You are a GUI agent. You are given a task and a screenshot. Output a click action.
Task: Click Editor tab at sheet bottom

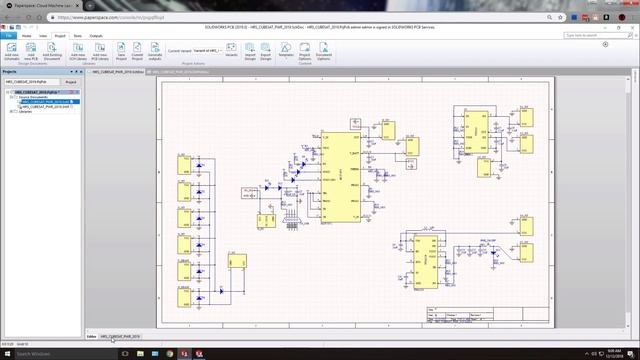[91, 336]
